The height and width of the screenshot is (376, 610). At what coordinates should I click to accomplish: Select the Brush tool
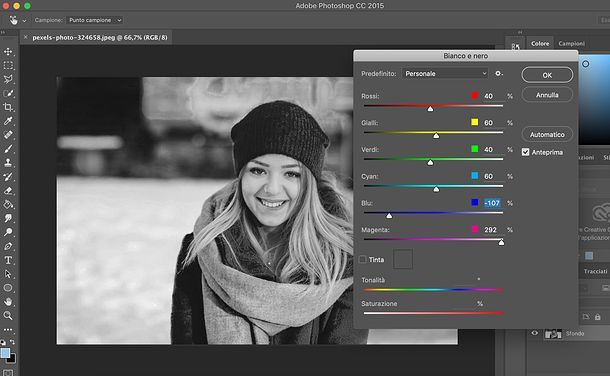pyautogui.click(x=8, y=149)
